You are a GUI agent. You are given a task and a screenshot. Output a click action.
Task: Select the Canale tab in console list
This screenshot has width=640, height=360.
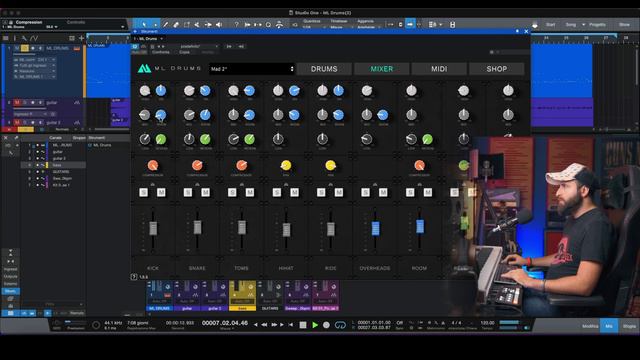pos(56,138)
